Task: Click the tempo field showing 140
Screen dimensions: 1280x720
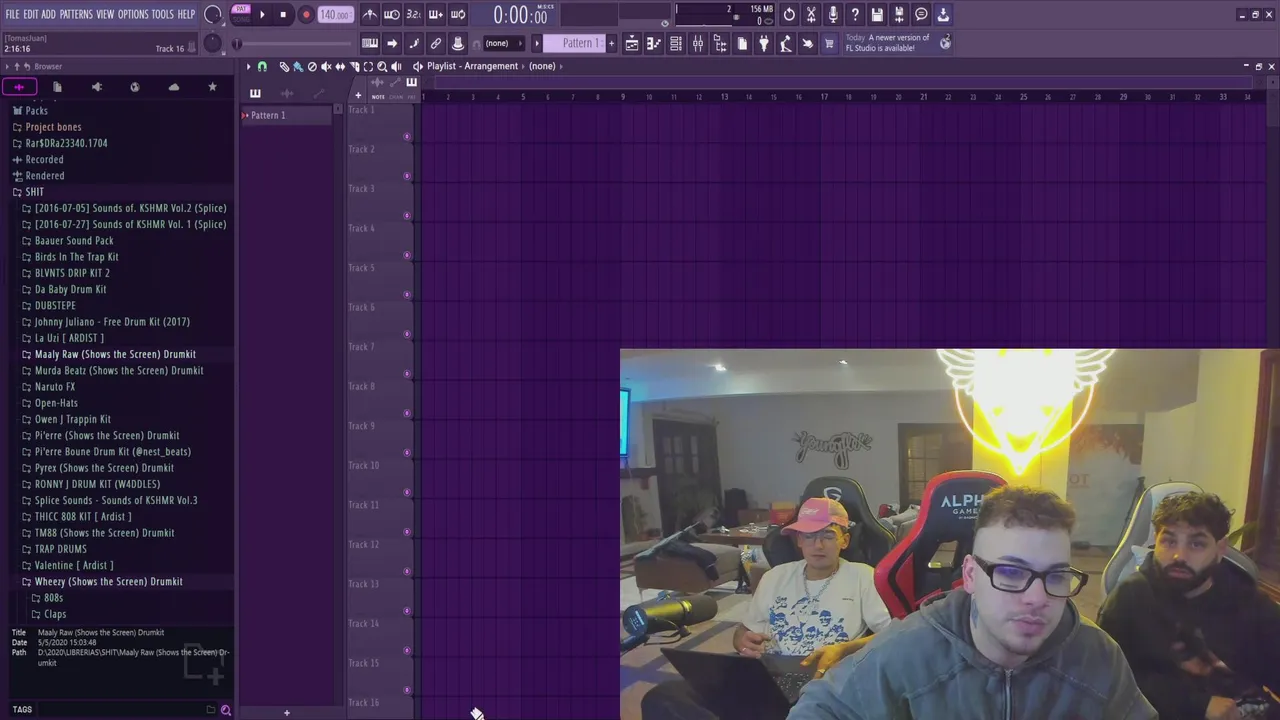Action: click(x=334, y=15)
